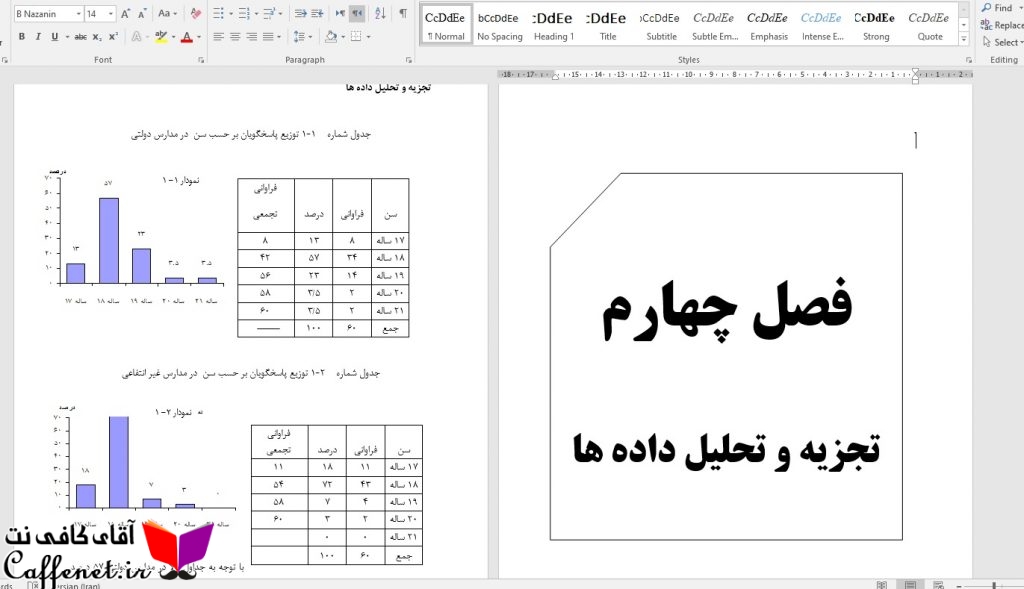
Task: Open line and paragraph spacing
Action: pos(298,37)
